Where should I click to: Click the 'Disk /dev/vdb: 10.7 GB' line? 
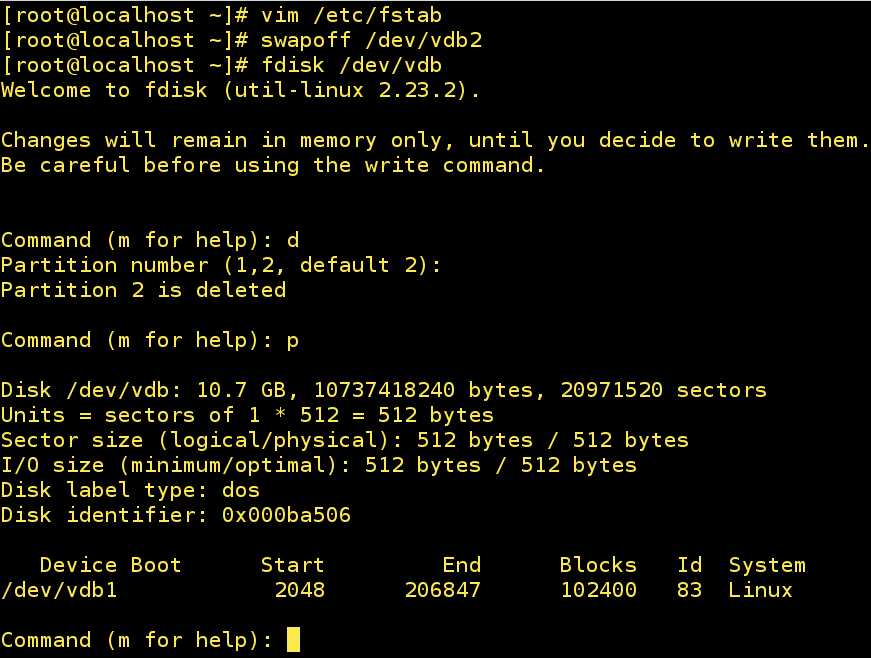[383, 390]
